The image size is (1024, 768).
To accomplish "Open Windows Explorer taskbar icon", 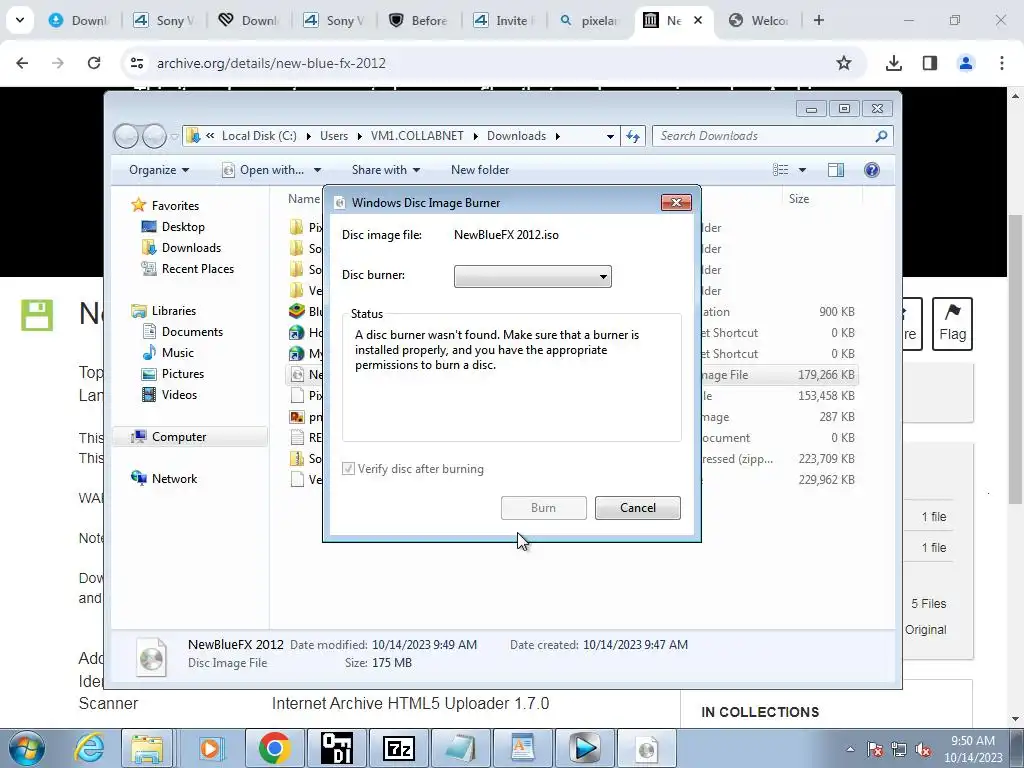I will coord(148,748).
